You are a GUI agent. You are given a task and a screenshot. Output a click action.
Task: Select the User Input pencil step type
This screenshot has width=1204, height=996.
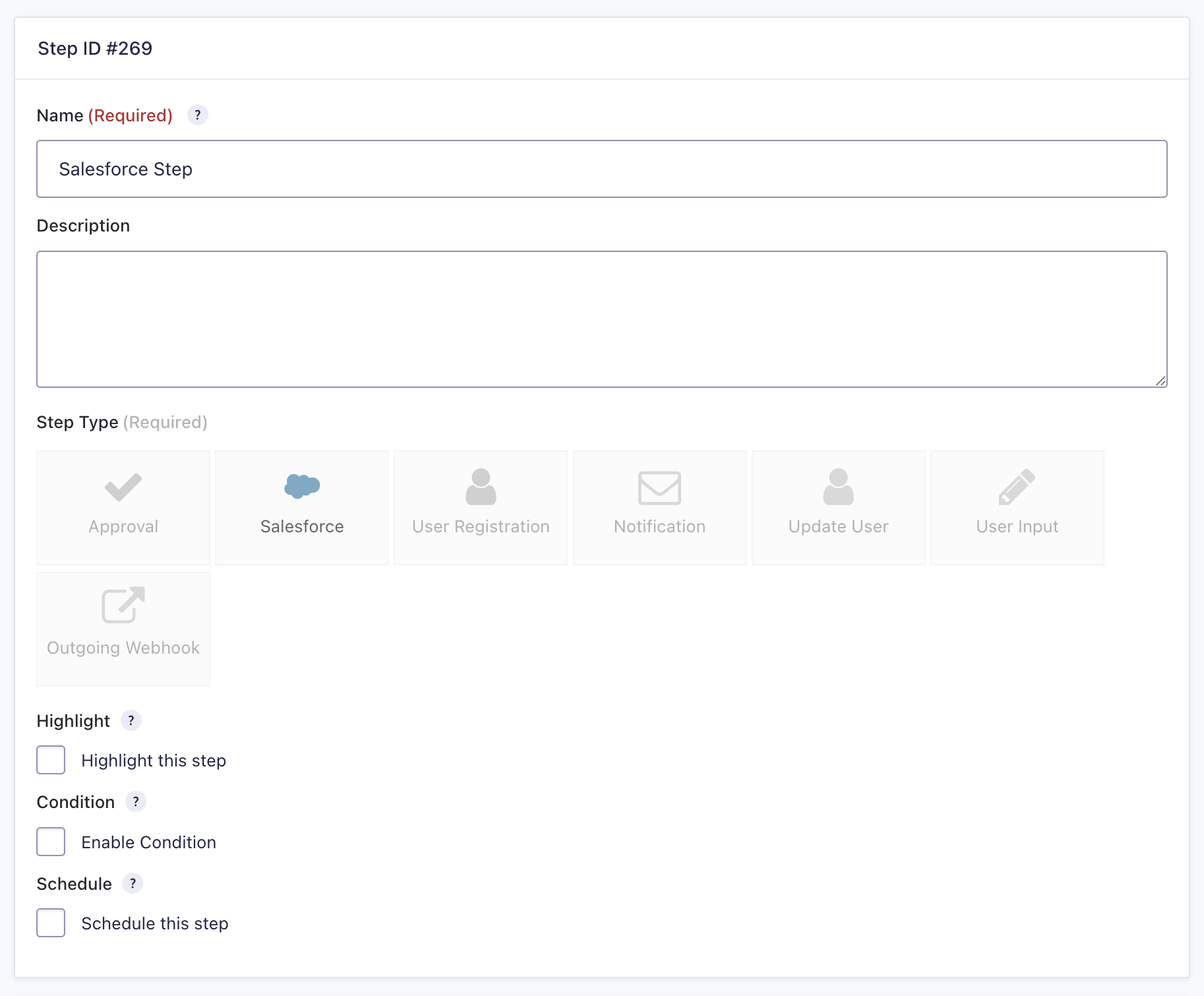1017,507
